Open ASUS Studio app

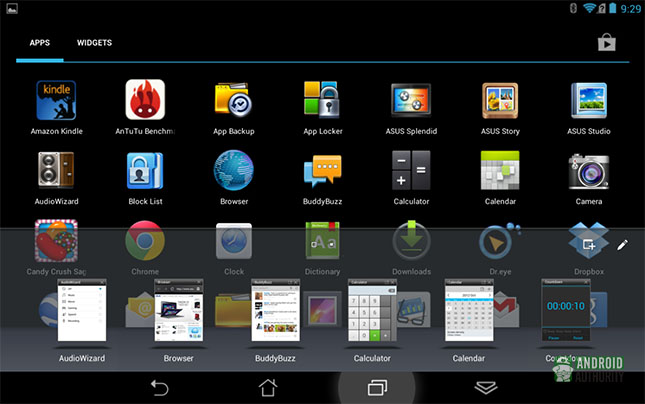589,100
